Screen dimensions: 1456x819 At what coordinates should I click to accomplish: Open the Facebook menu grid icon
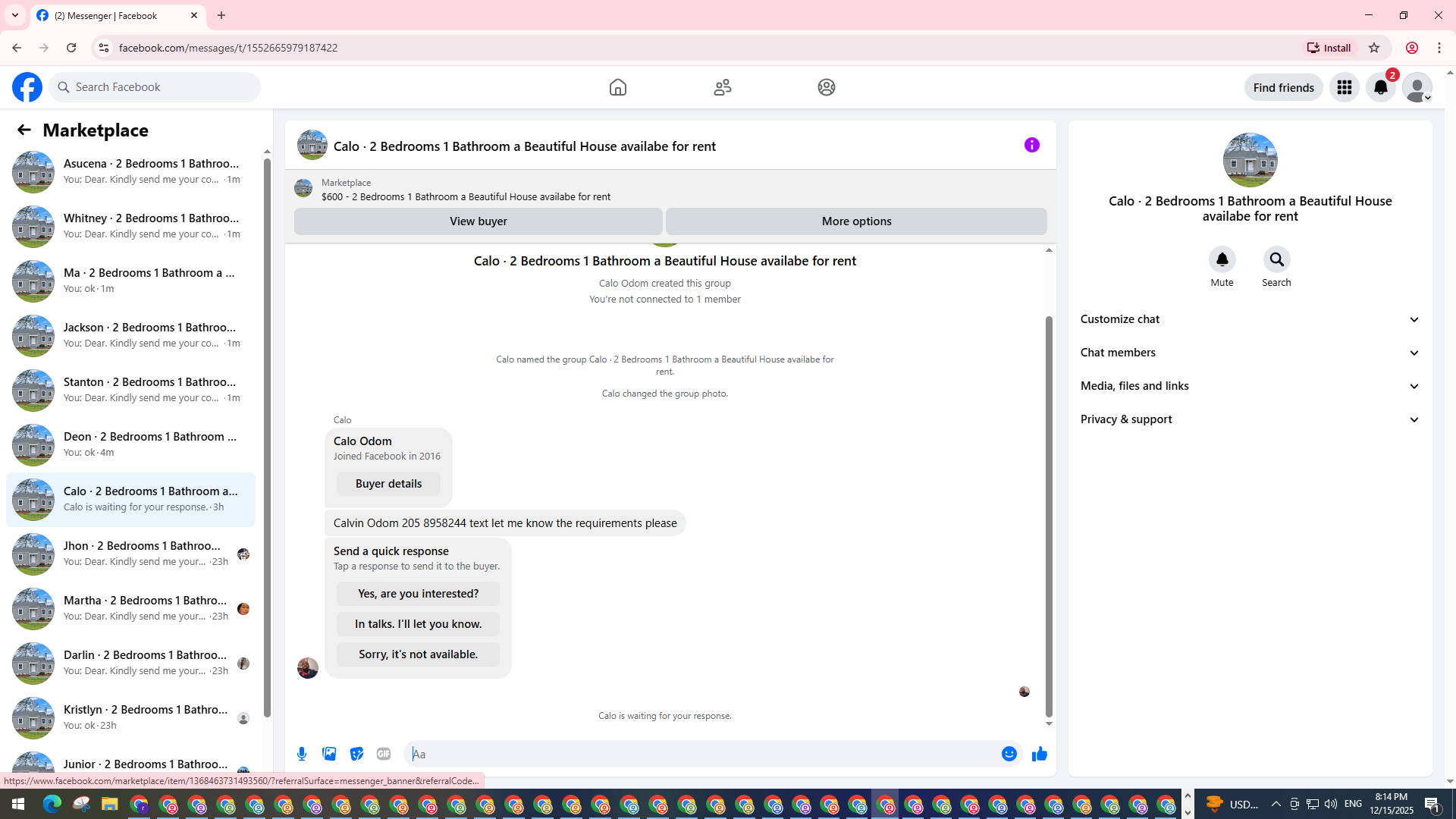point(1344,87)
